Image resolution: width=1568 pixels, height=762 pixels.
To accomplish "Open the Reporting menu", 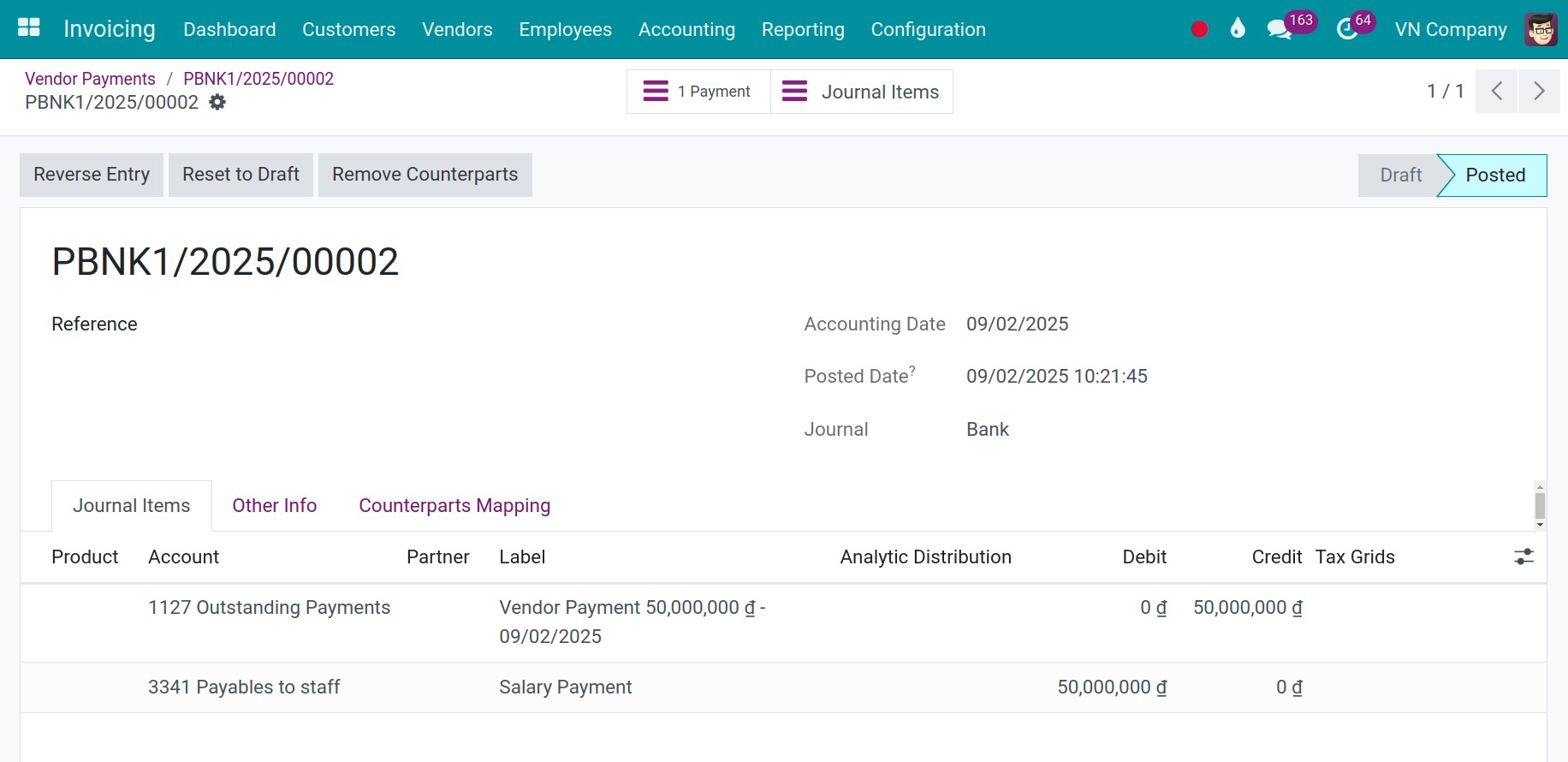I will pos(803,29).
